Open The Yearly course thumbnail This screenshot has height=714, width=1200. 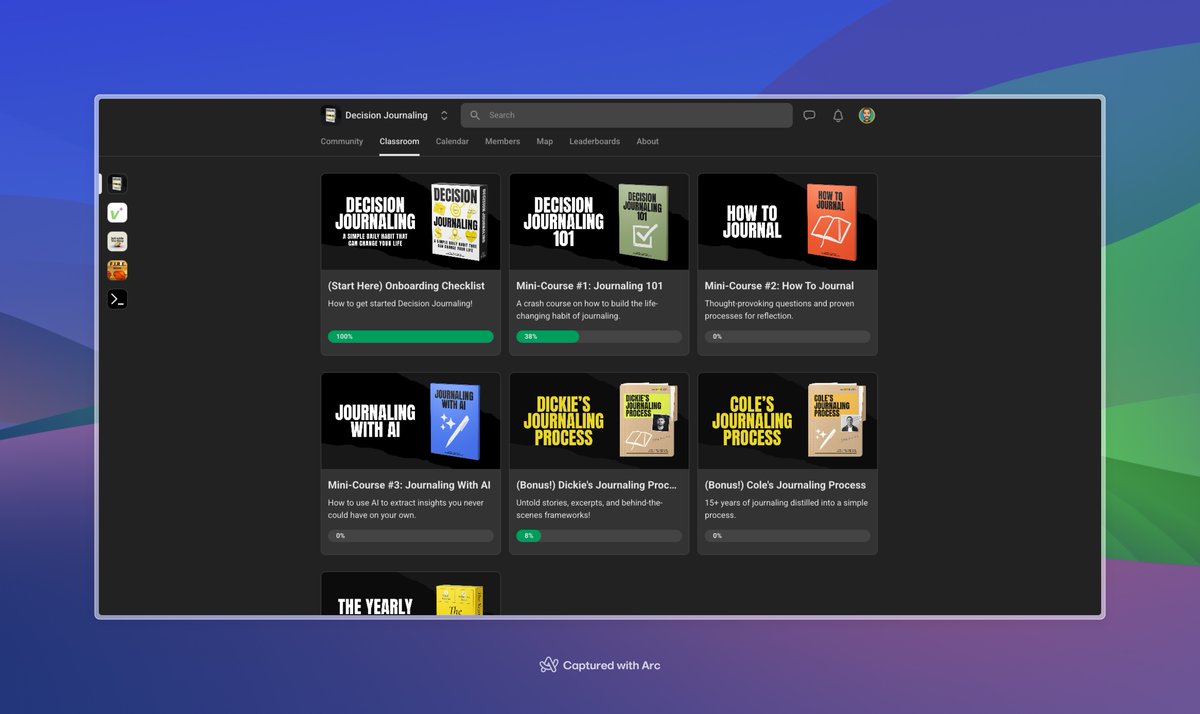[410, 594]
